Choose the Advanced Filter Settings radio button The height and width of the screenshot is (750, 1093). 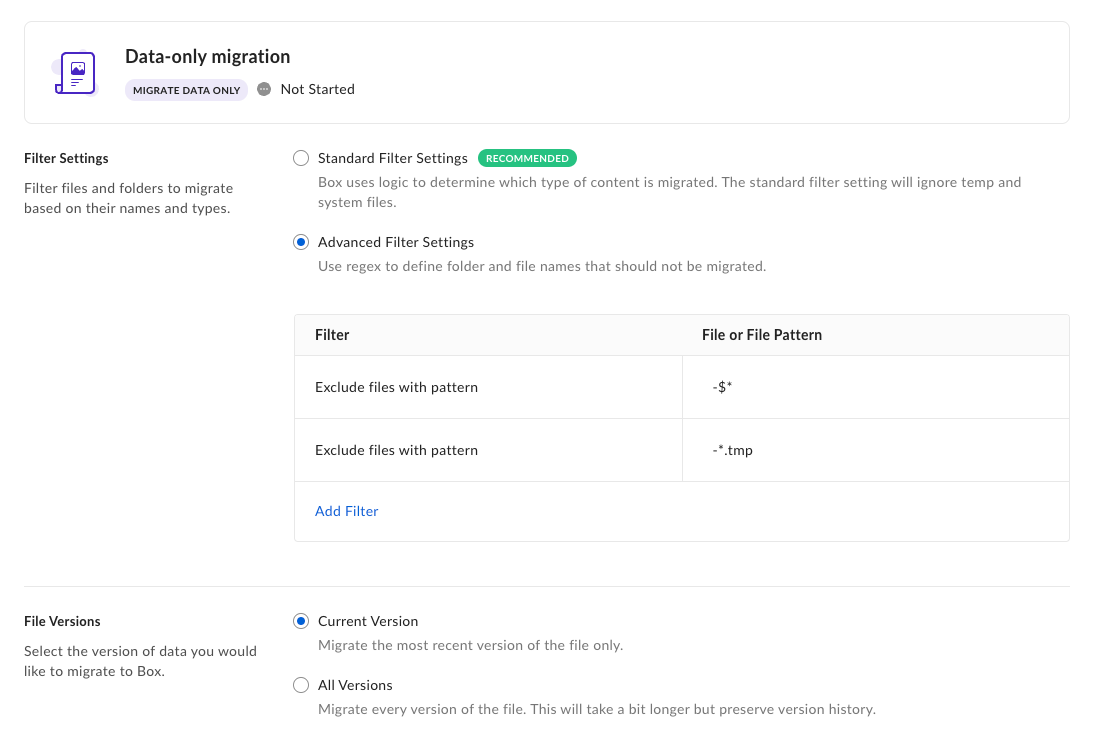click(x=301, y=242)
